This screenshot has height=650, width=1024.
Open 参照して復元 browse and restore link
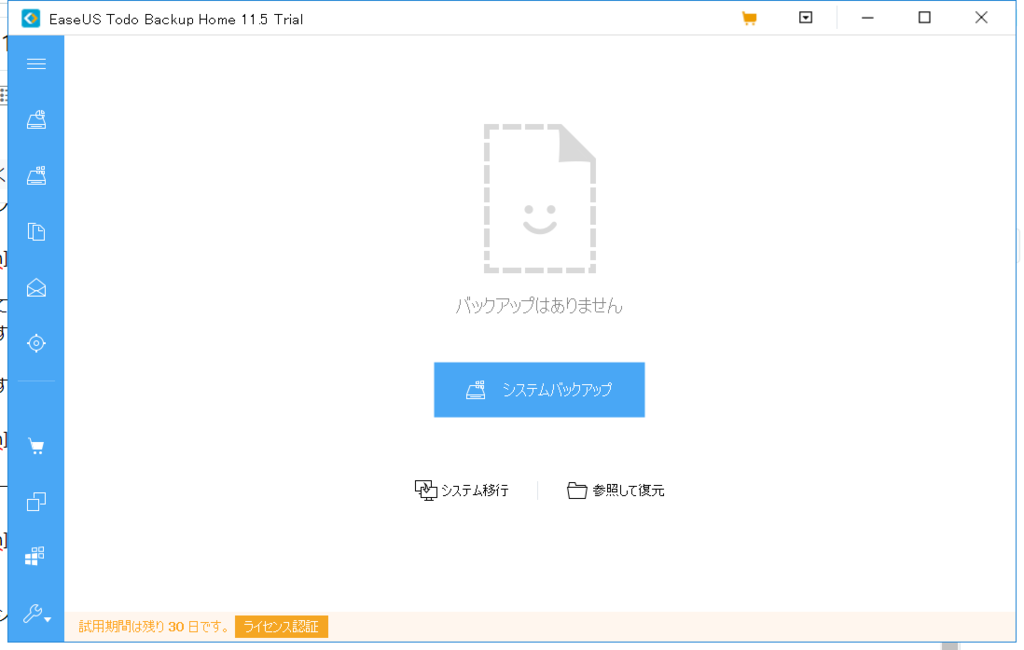click(x=626, y=490)
